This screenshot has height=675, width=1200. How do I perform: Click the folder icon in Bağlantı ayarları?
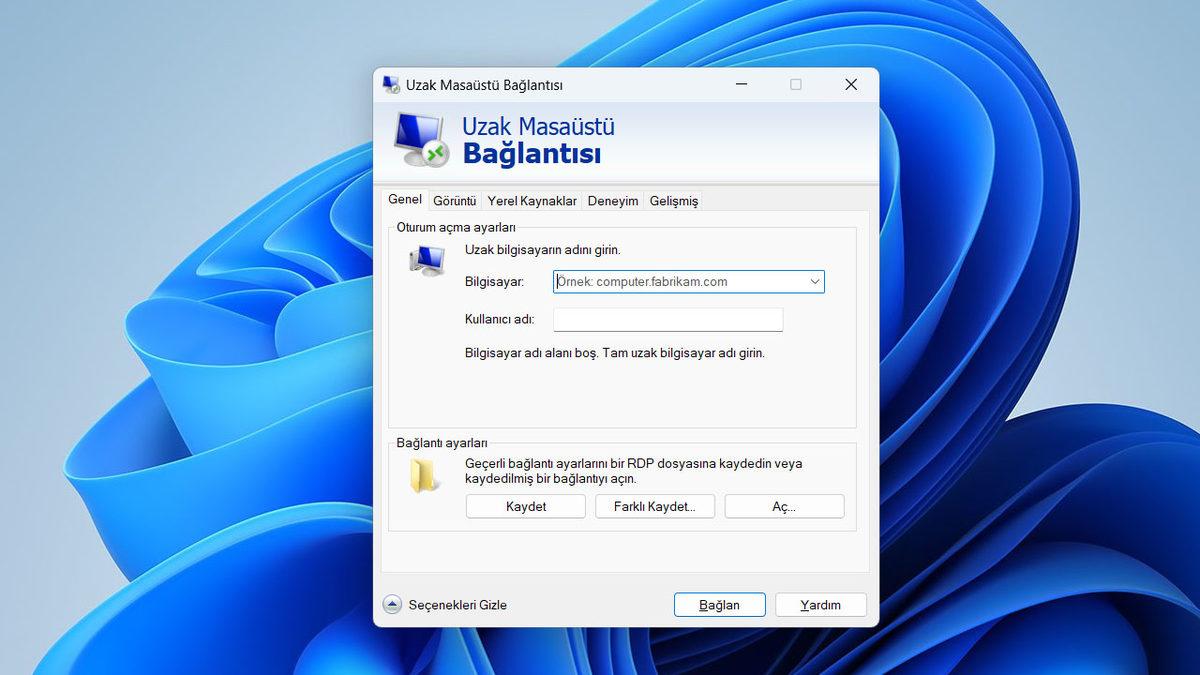click(424, 476)
